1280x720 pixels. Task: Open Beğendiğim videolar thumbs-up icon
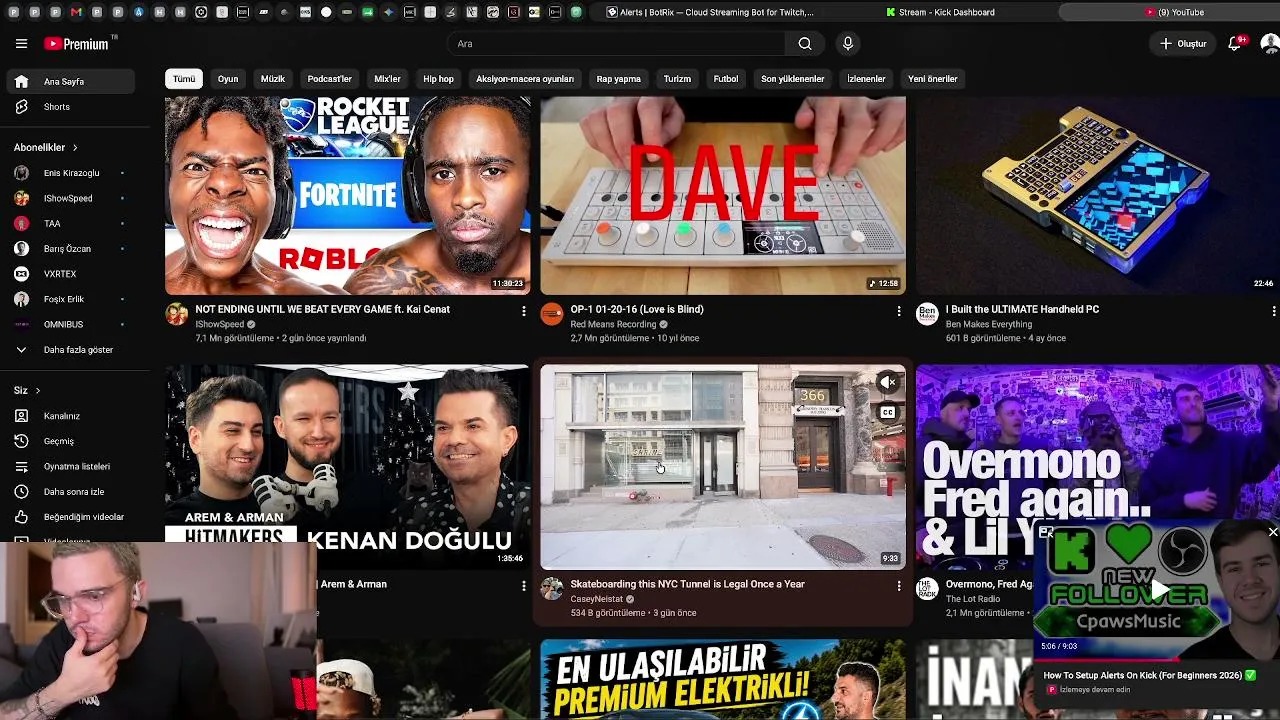21,517
